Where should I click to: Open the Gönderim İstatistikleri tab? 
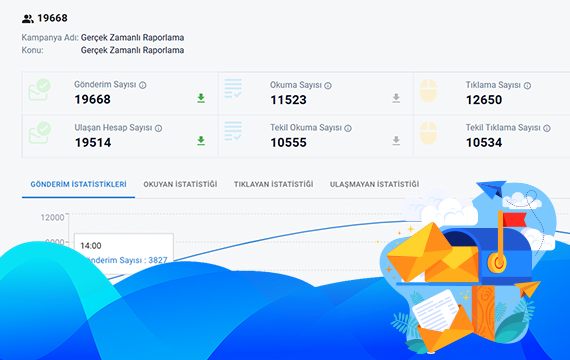pyautogui.click(x=79, y=184)
